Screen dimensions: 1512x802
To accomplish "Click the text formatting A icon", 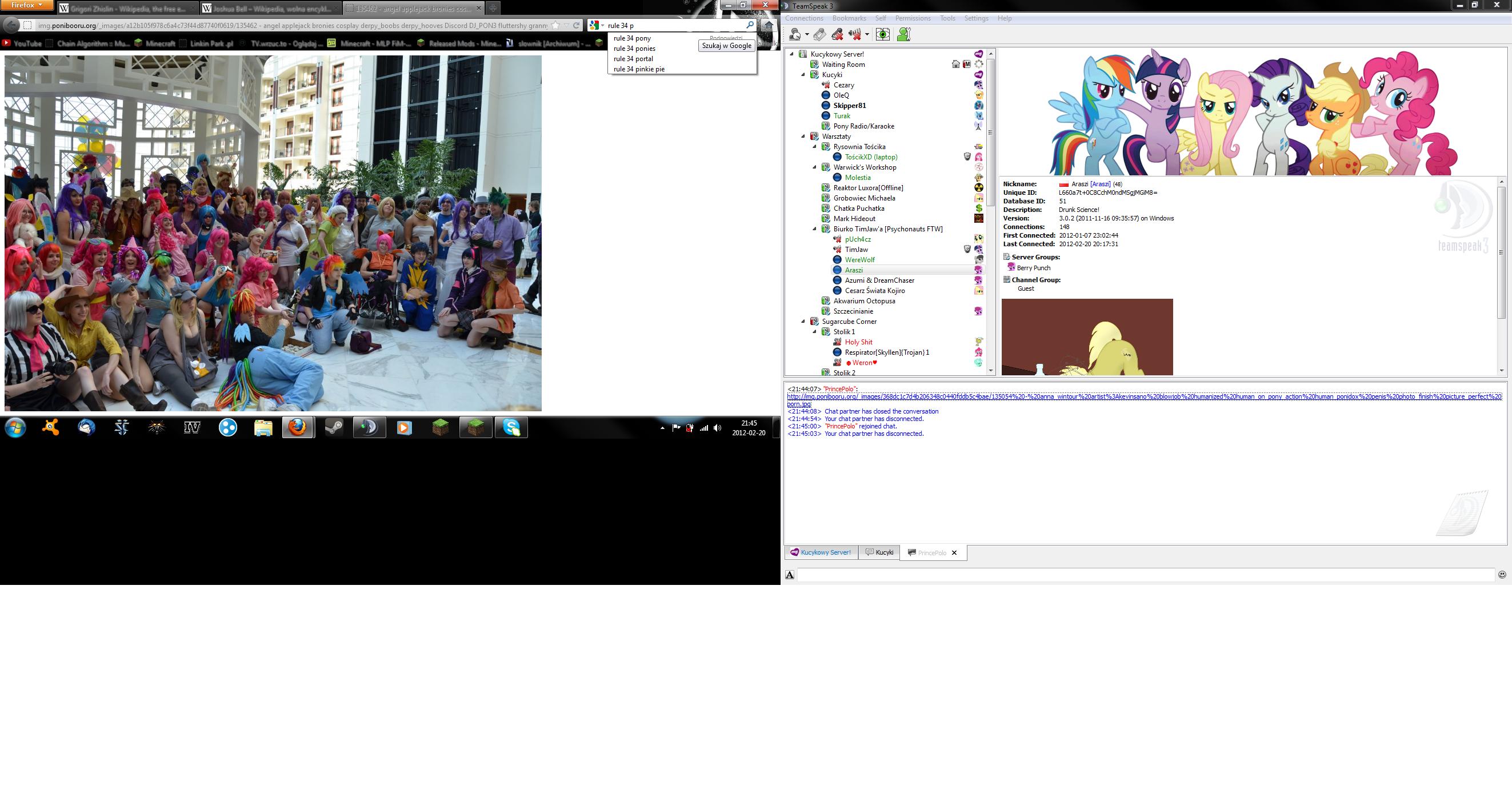I will (x=790, y=575).
